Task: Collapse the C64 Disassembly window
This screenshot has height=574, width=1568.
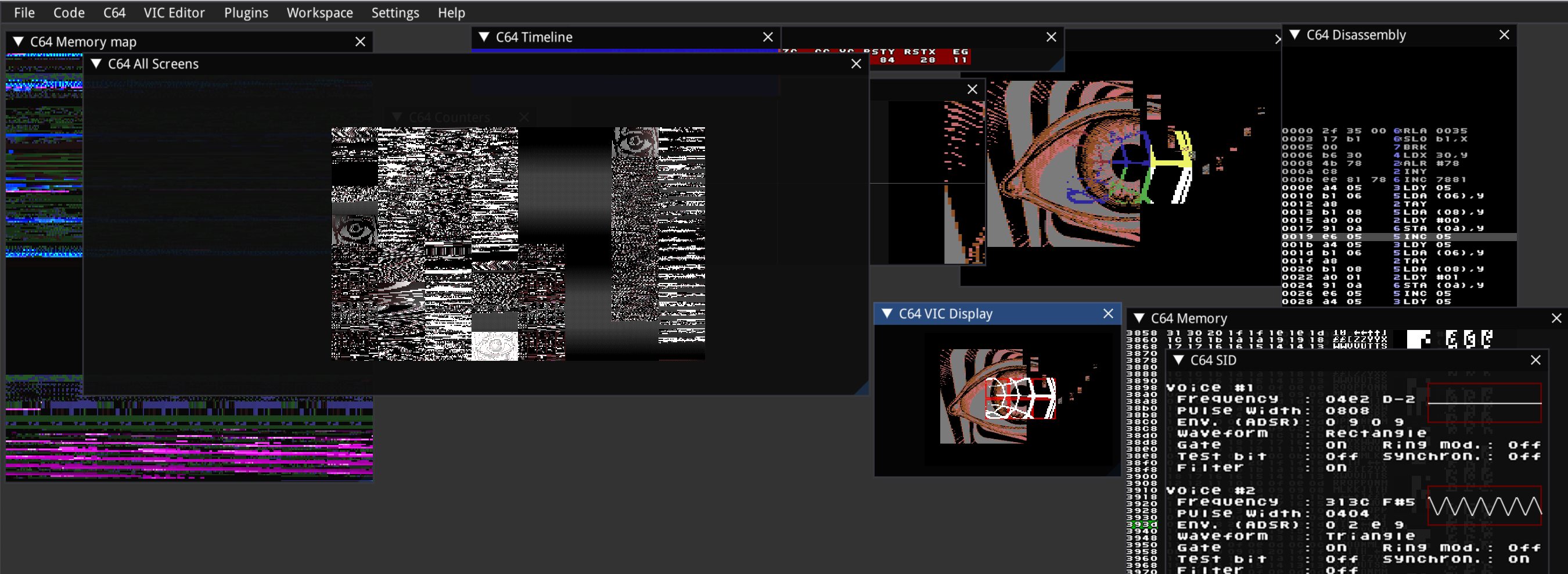Action: click(1294, 35)
